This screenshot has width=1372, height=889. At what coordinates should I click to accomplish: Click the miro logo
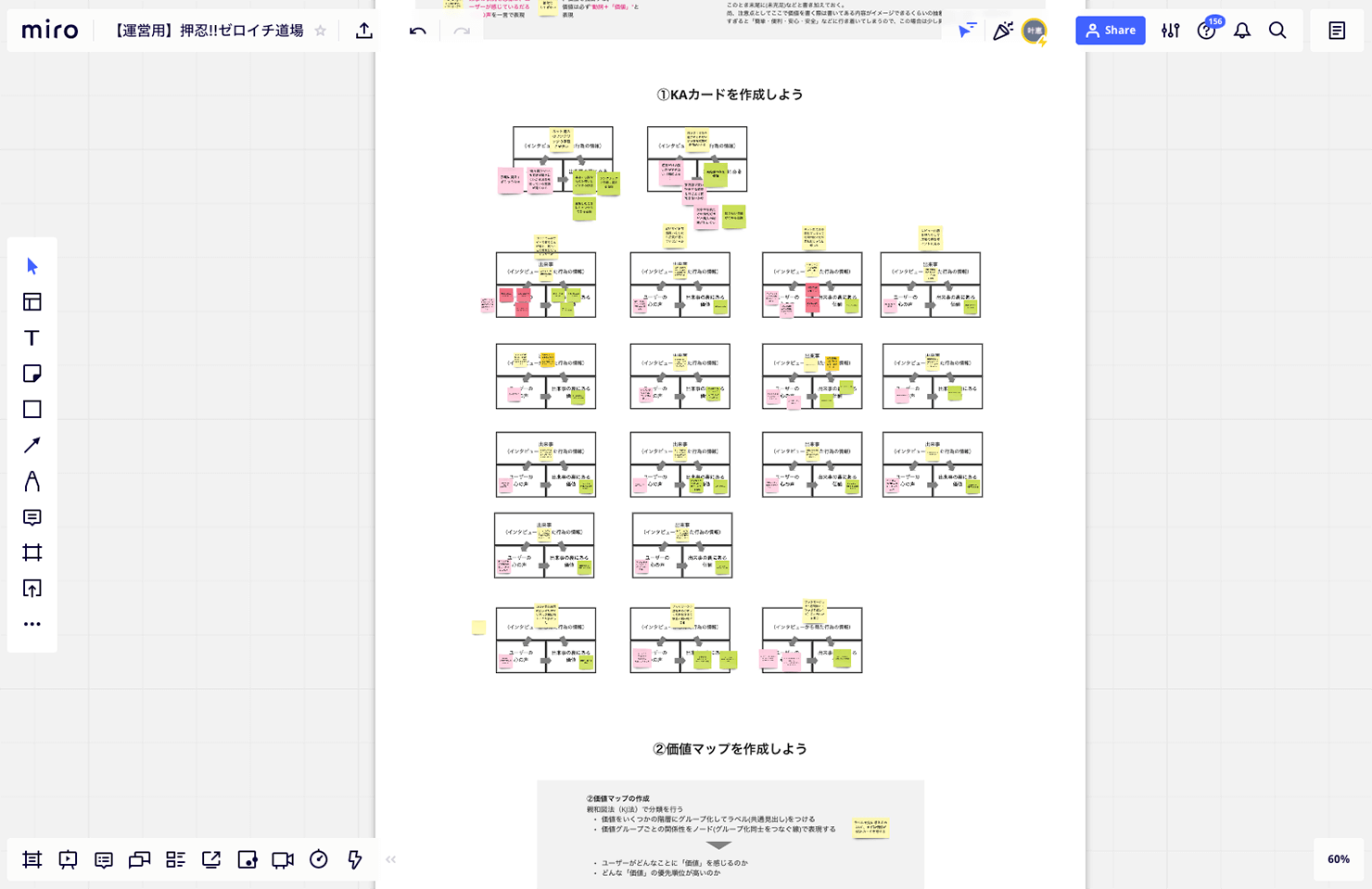[x=50, y=31]
